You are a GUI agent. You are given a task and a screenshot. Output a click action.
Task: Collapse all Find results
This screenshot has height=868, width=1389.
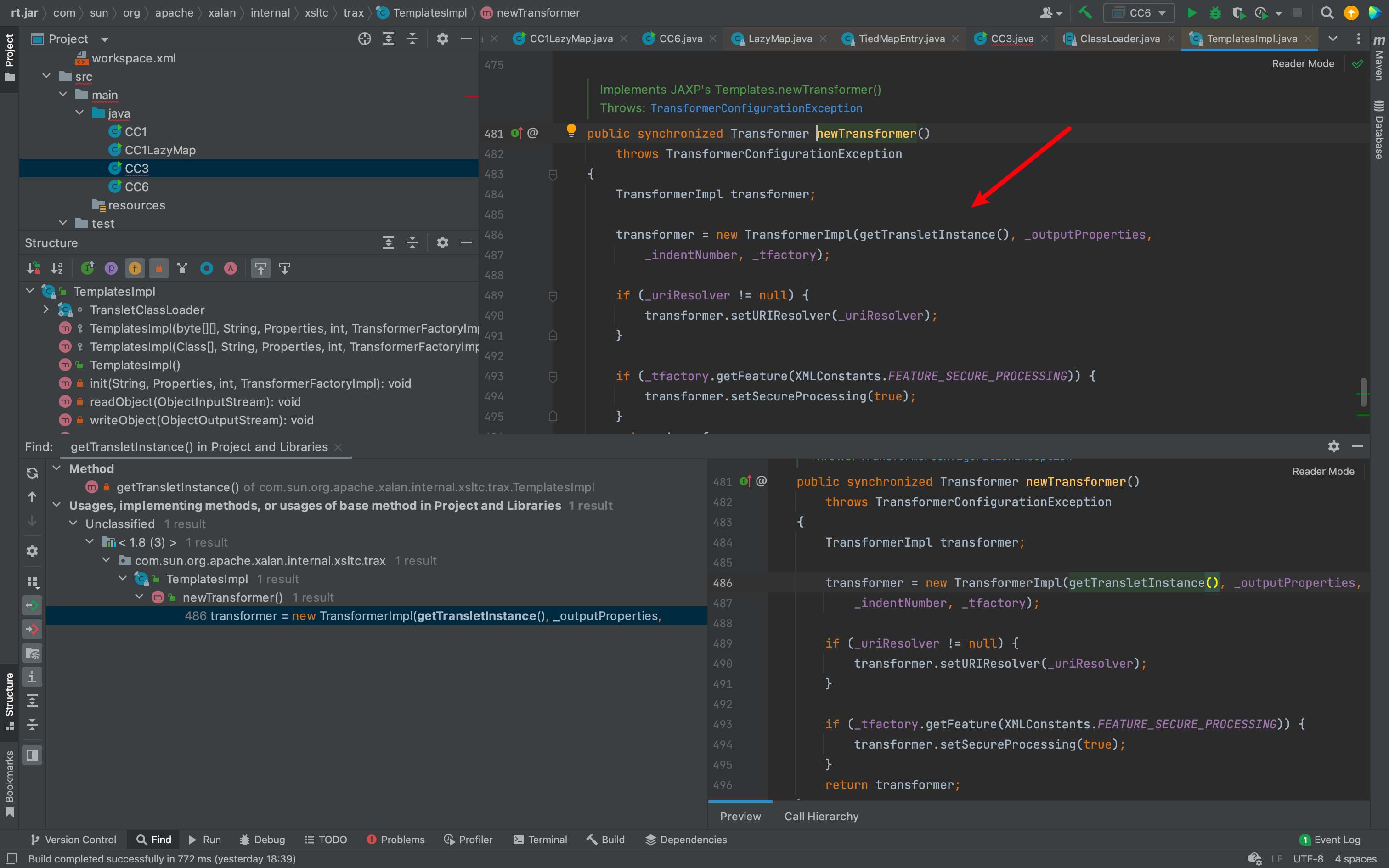pyautogui.click(x=32, y=725)
